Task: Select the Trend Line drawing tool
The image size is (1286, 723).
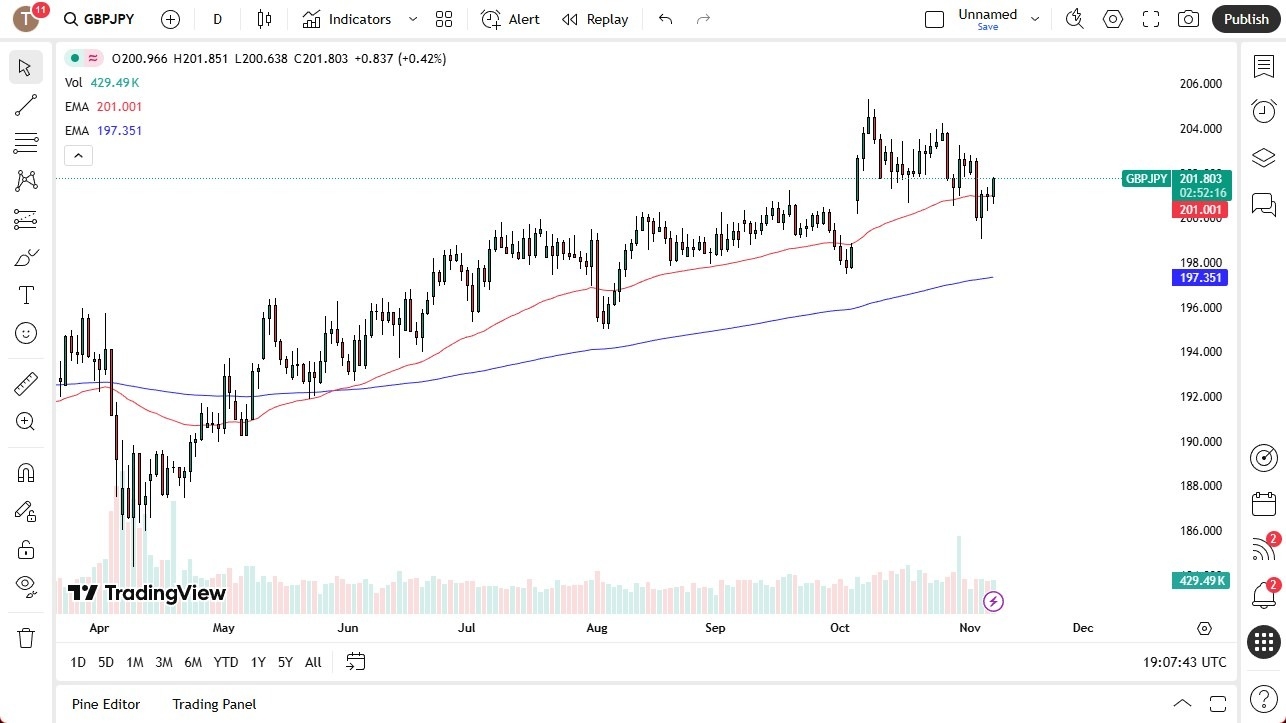Action: (x=25, y=105)
